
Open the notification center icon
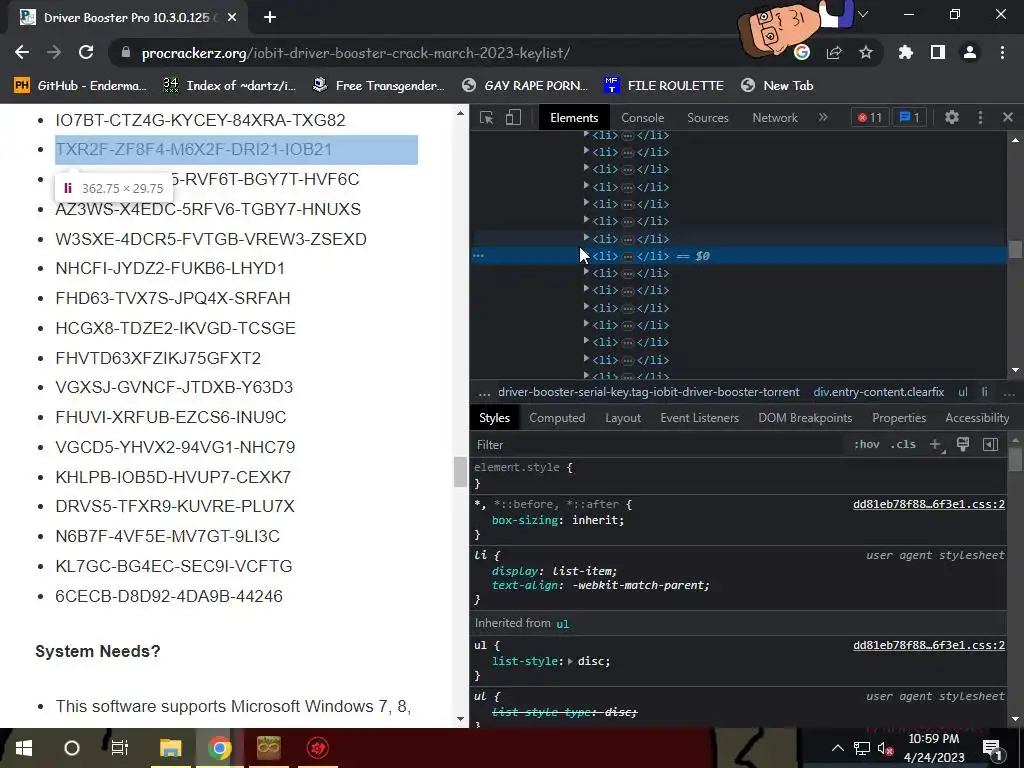991,748
